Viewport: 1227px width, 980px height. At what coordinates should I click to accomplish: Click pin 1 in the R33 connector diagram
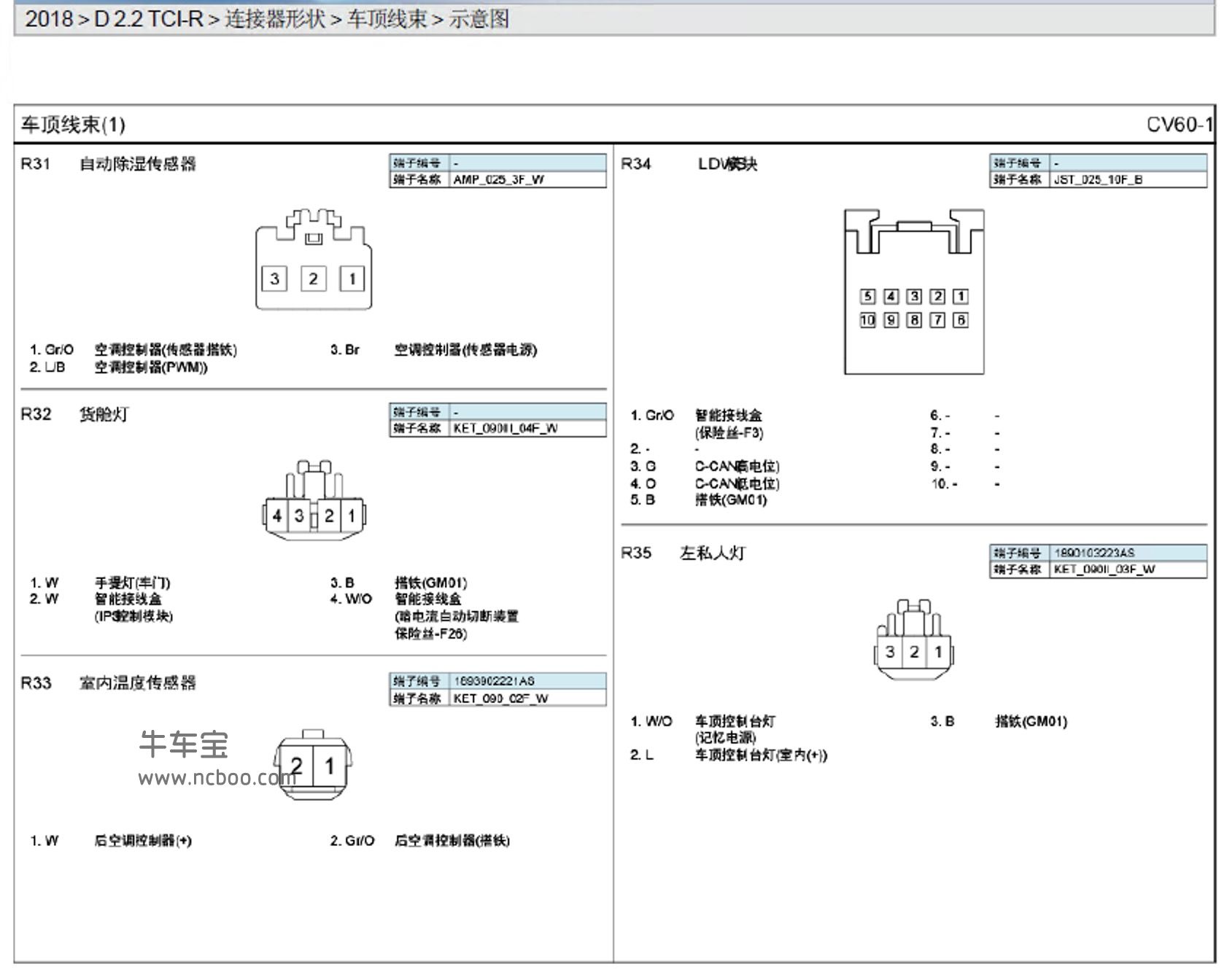tap(330, 766)
